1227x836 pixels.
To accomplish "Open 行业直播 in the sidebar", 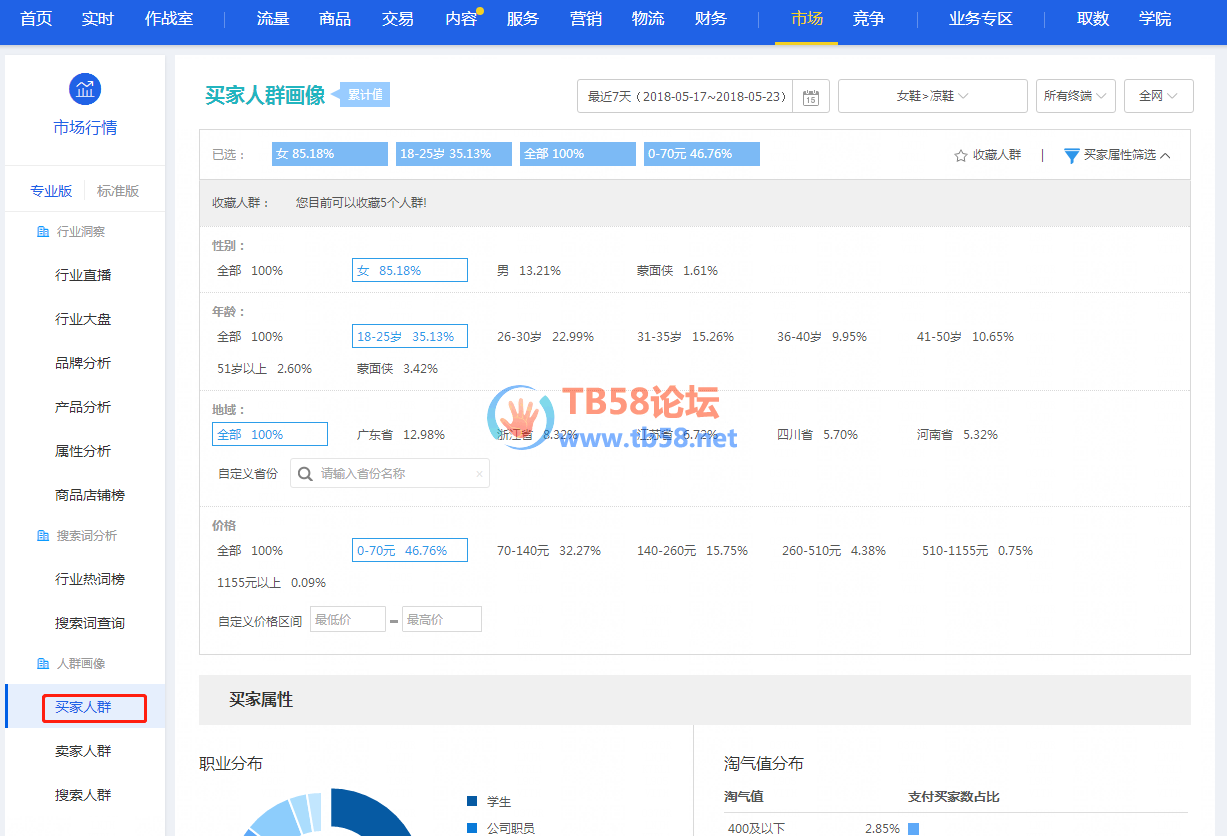I will click(83, 275).
